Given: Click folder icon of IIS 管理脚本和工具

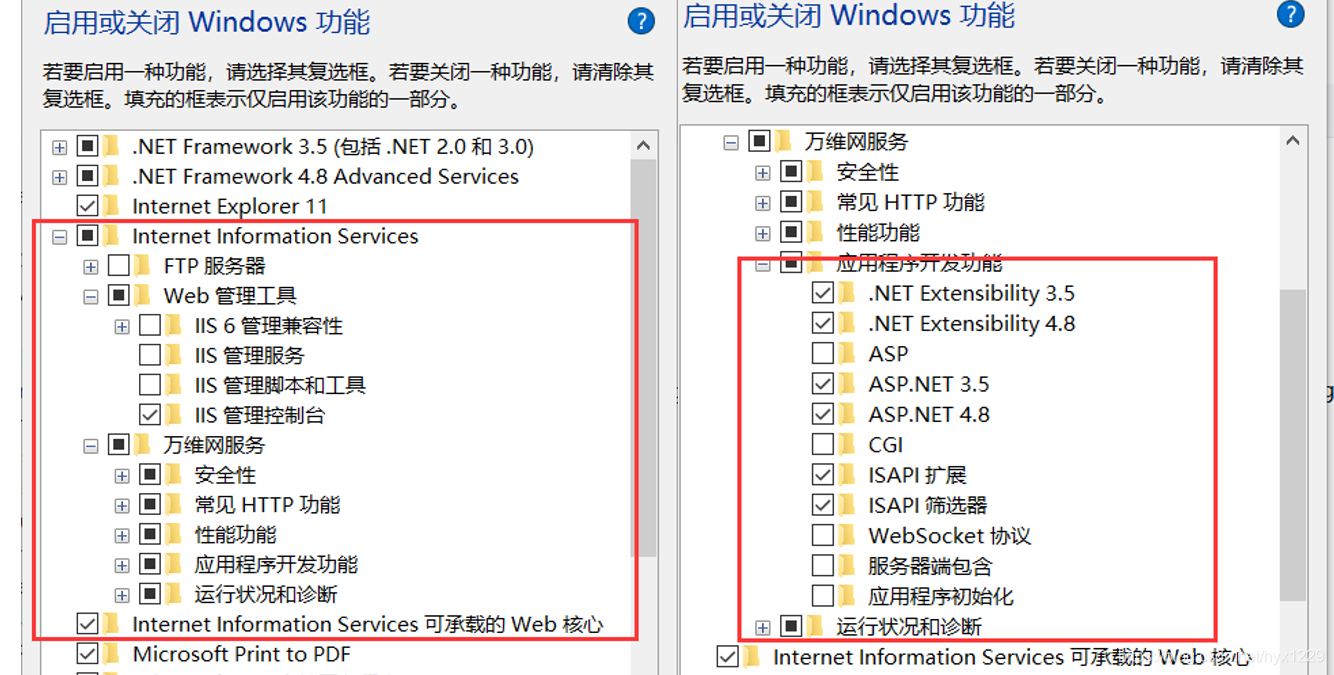Looking at the screenshot, I should 174,385.
